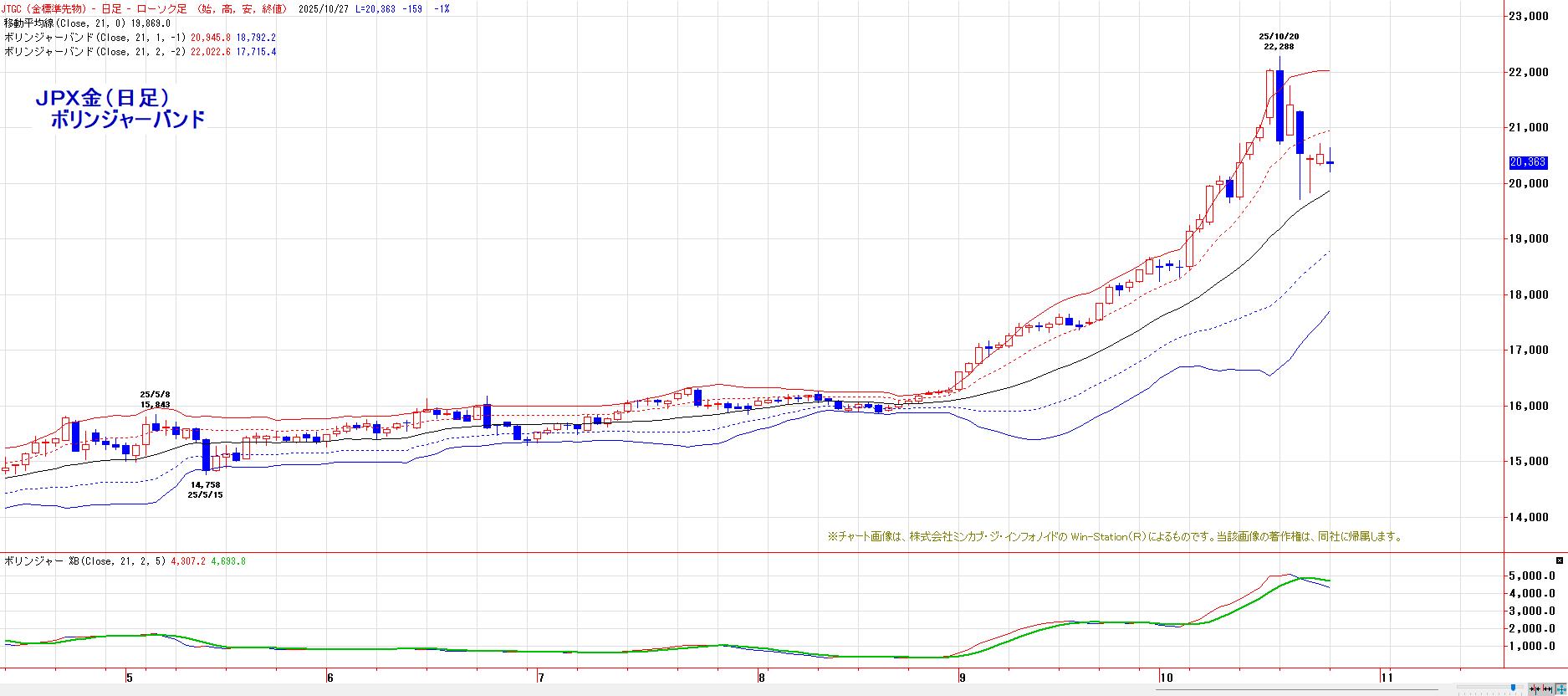
Task: Click the 23,000 price axis label
Action: point(1530,16)
